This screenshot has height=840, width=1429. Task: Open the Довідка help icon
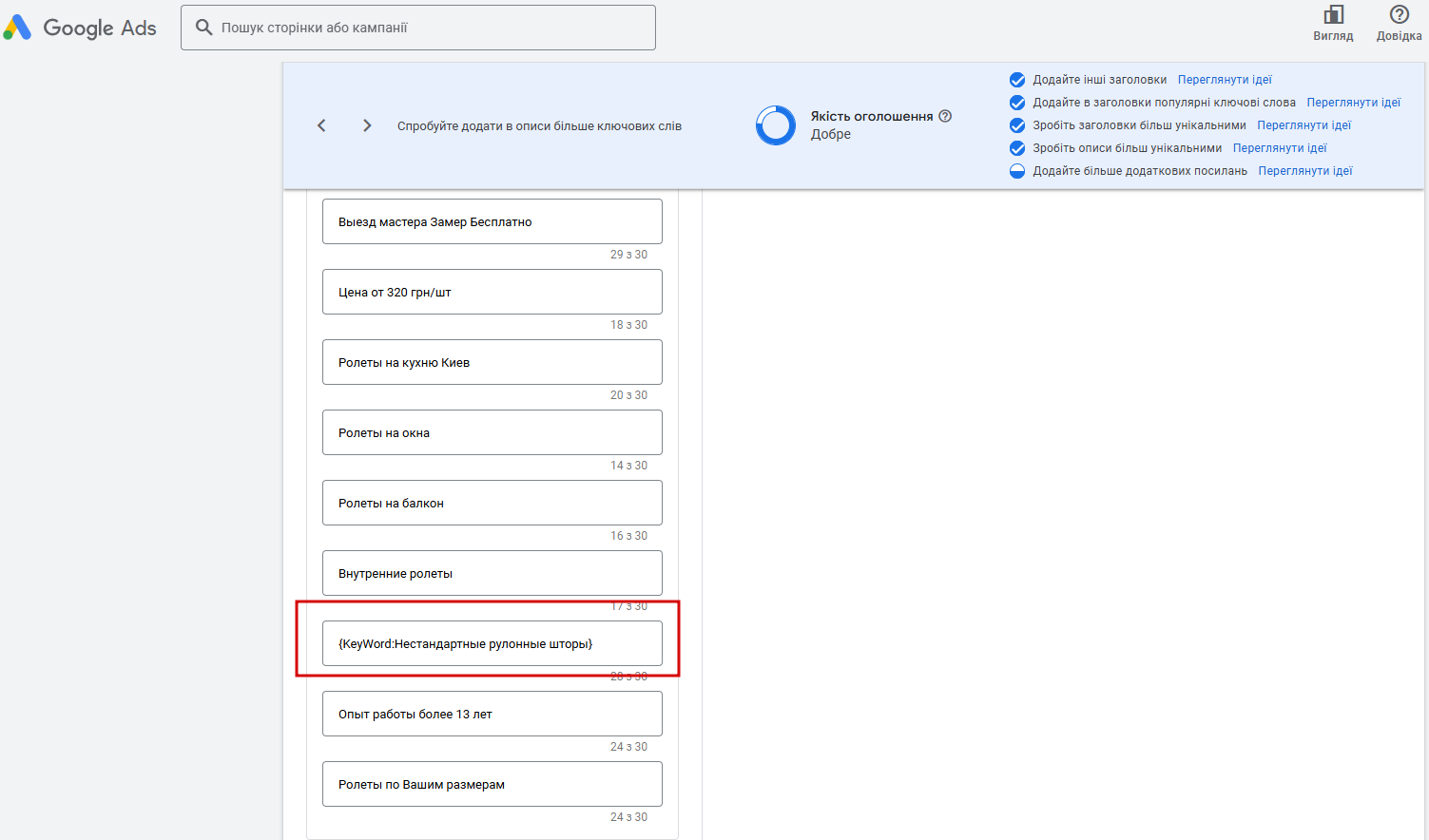(x=1399, y=14)
